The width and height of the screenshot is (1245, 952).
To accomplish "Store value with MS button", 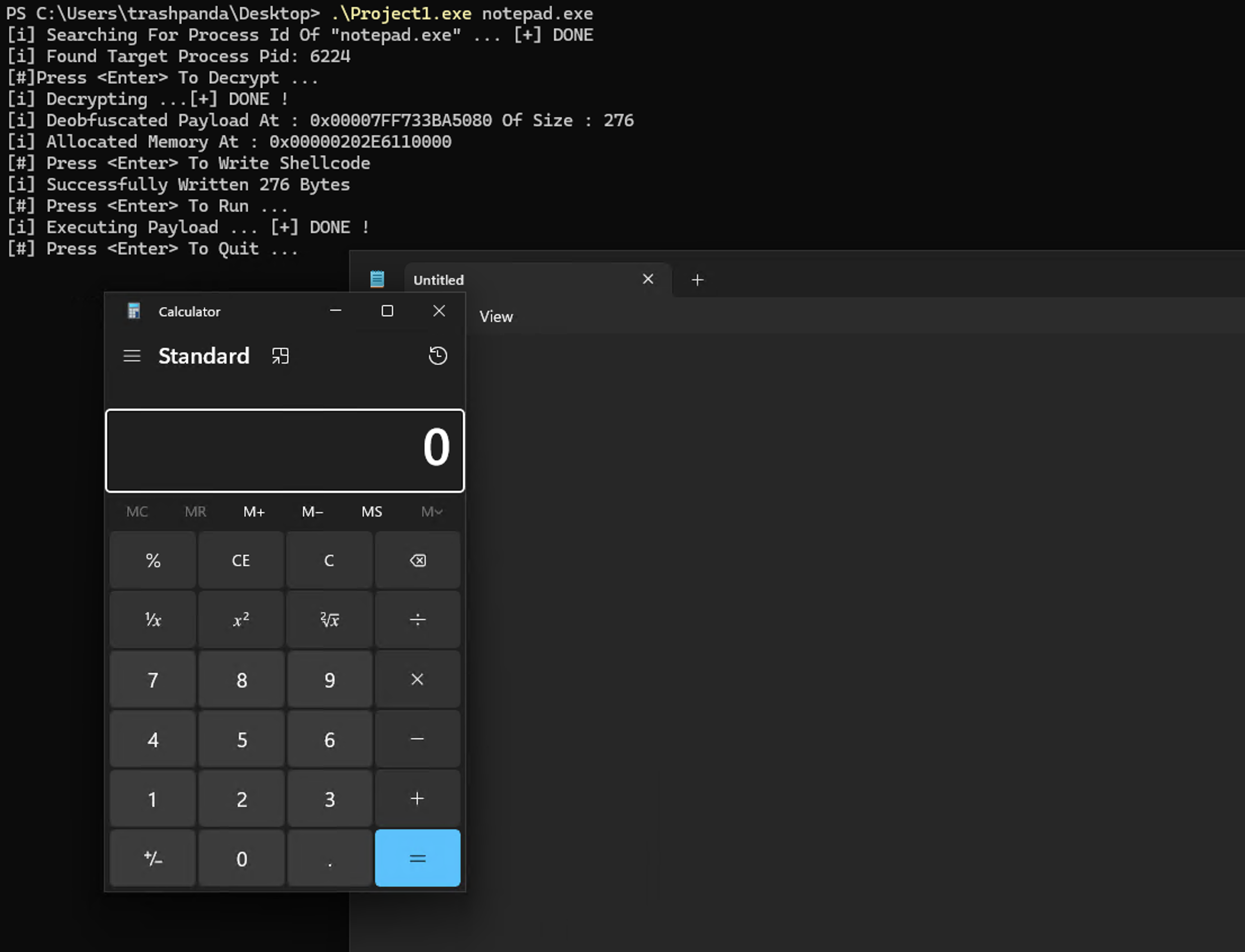I will (372, 511).
